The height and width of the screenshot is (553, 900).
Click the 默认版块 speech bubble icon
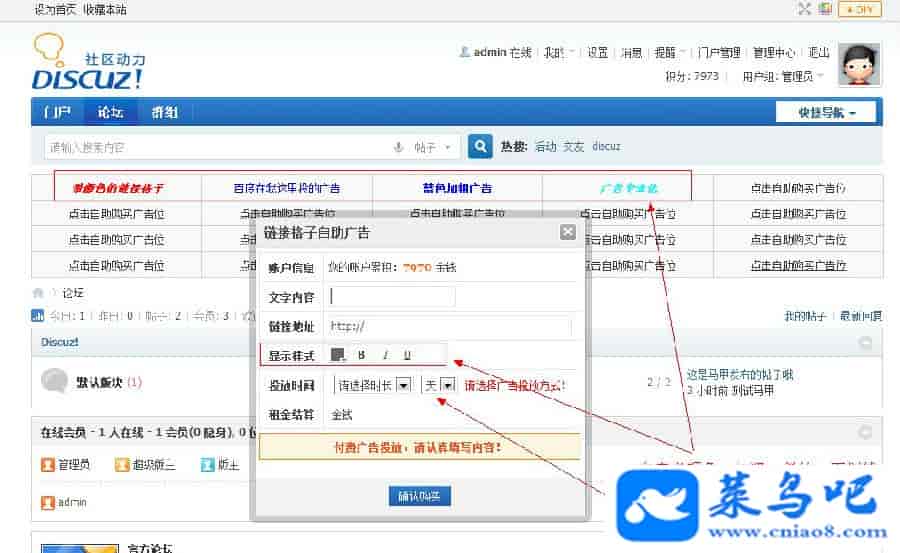coord(54,381)
